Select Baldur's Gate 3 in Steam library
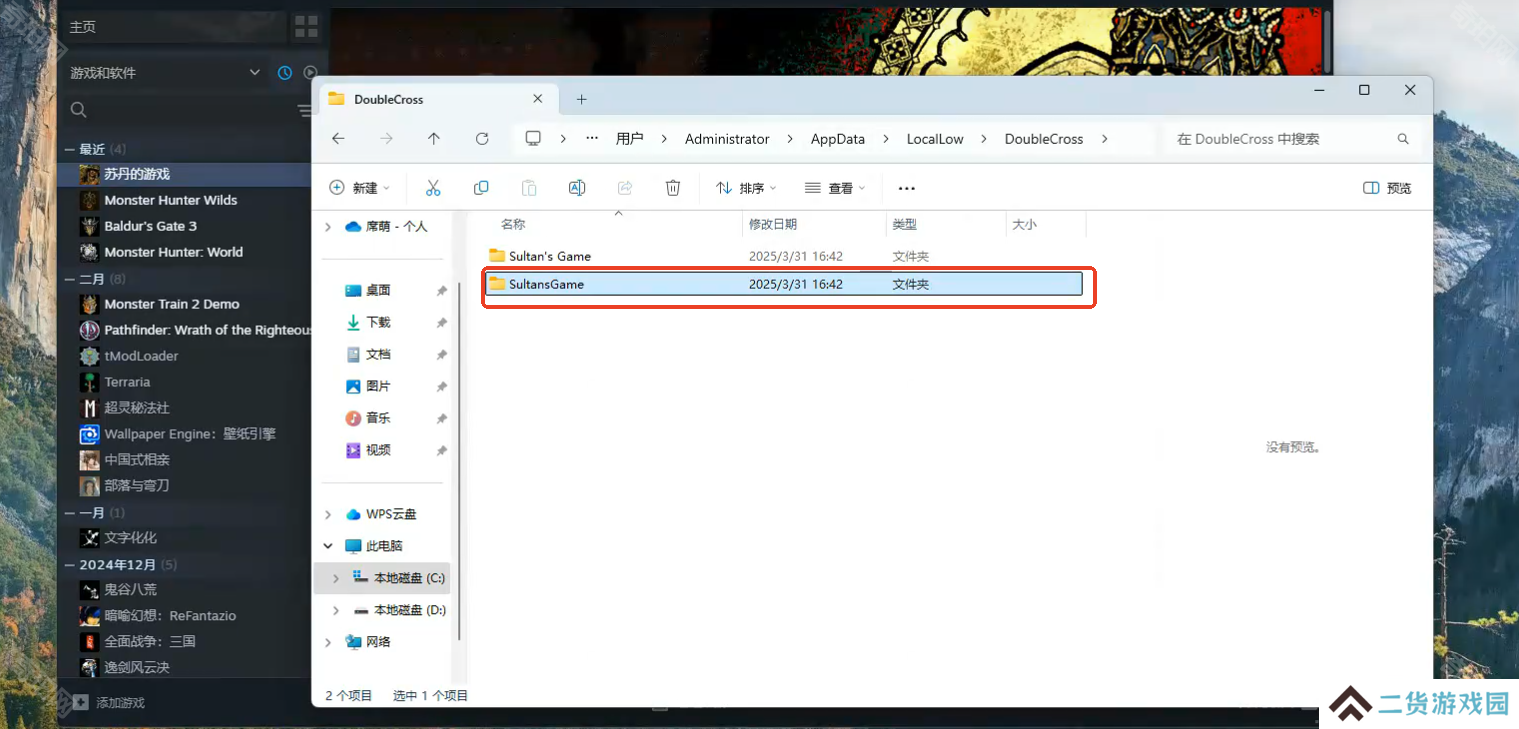 [x=151, y=226]
